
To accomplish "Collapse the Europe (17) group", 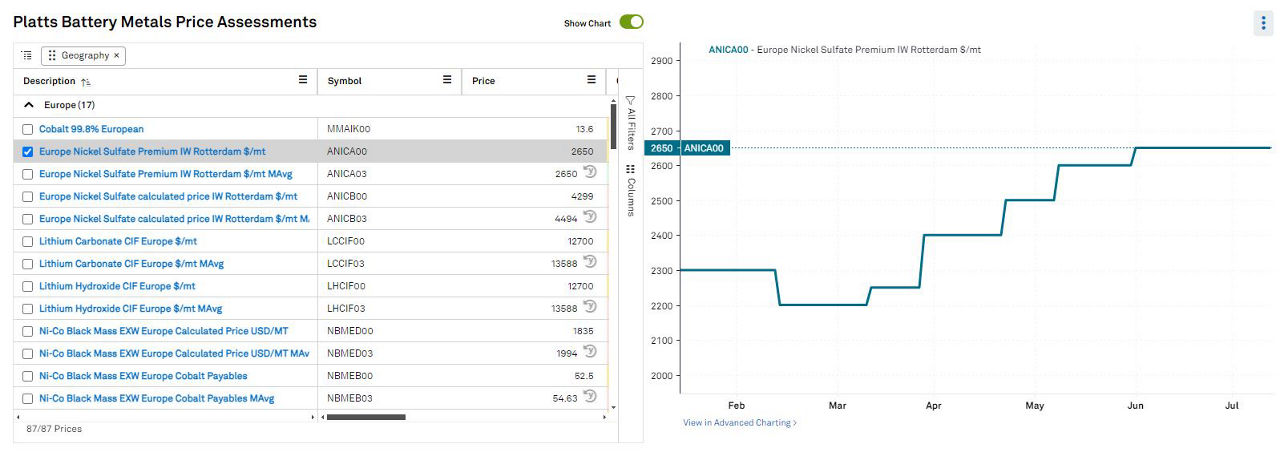I will [x=29, y=105].
